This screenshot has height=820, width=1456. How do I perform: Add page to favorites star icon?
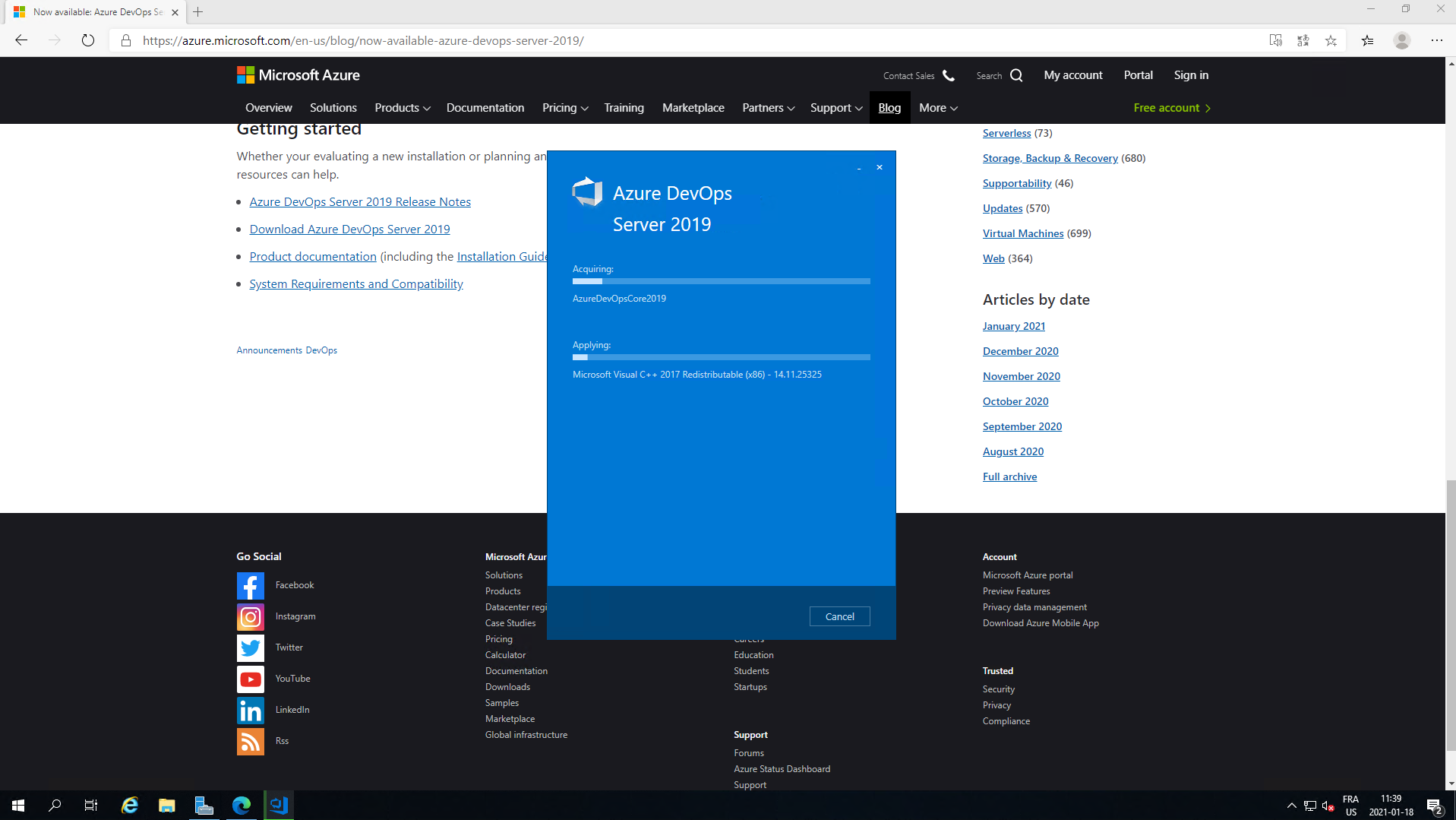point(1331,40)
